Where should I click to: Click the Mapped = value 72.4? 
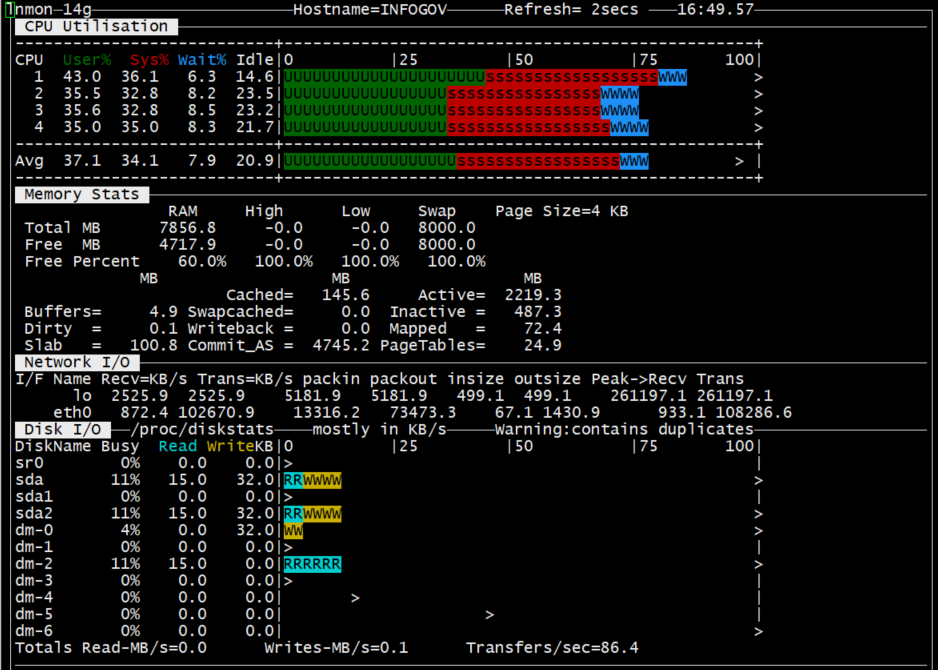coord(543,328)
